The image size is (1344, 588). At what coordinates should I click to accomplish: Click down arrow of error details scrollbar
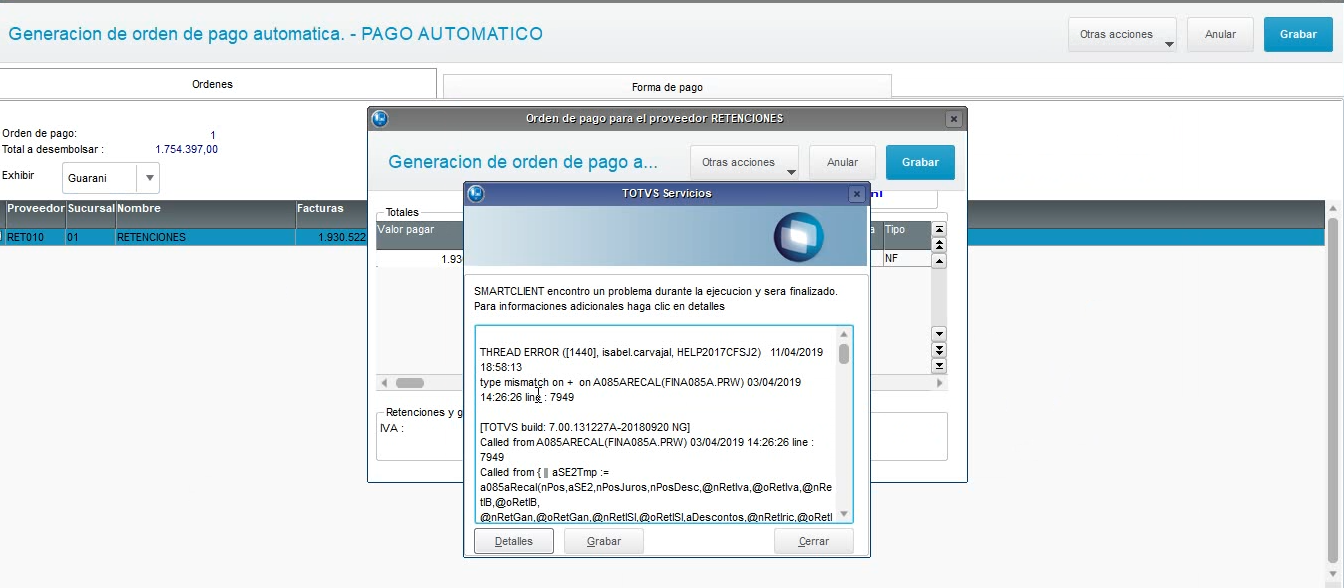point(844,514)
